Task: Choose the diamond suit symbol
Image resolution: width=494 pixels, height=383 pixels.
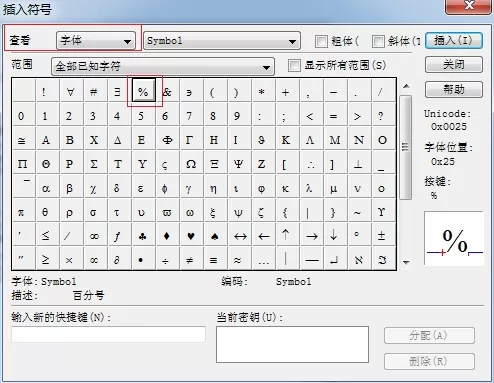Action: (x=167, y=236)
